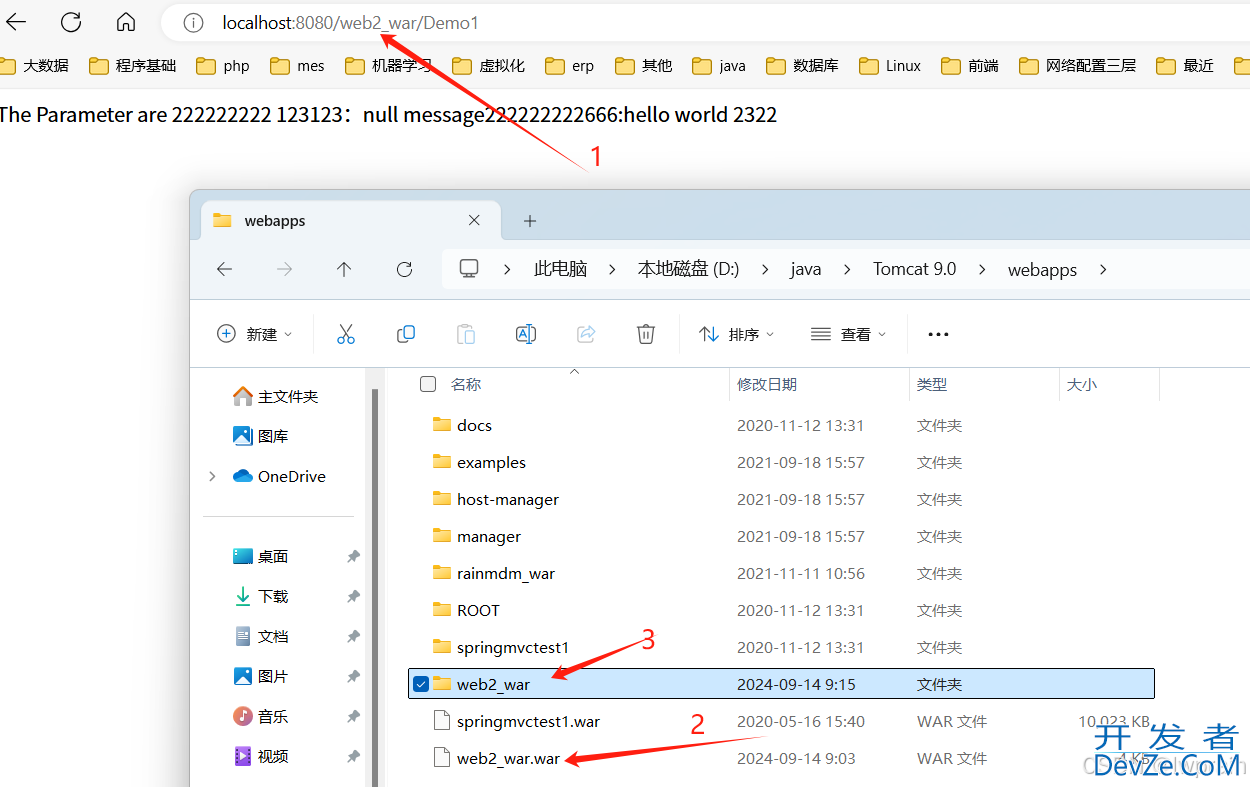This screenshot has height=787, width=1250.
Task: Click the Copy icon in the Explorer toolbar
Action: [406, 334]
